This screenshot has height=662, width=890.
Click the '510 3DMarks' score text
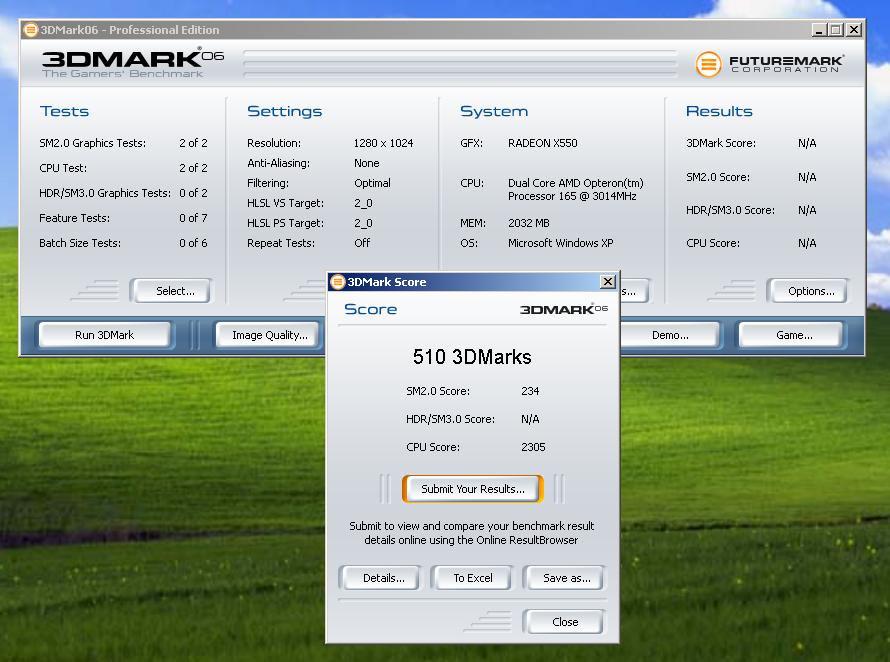pyautogui.click(x=472, y=357)
